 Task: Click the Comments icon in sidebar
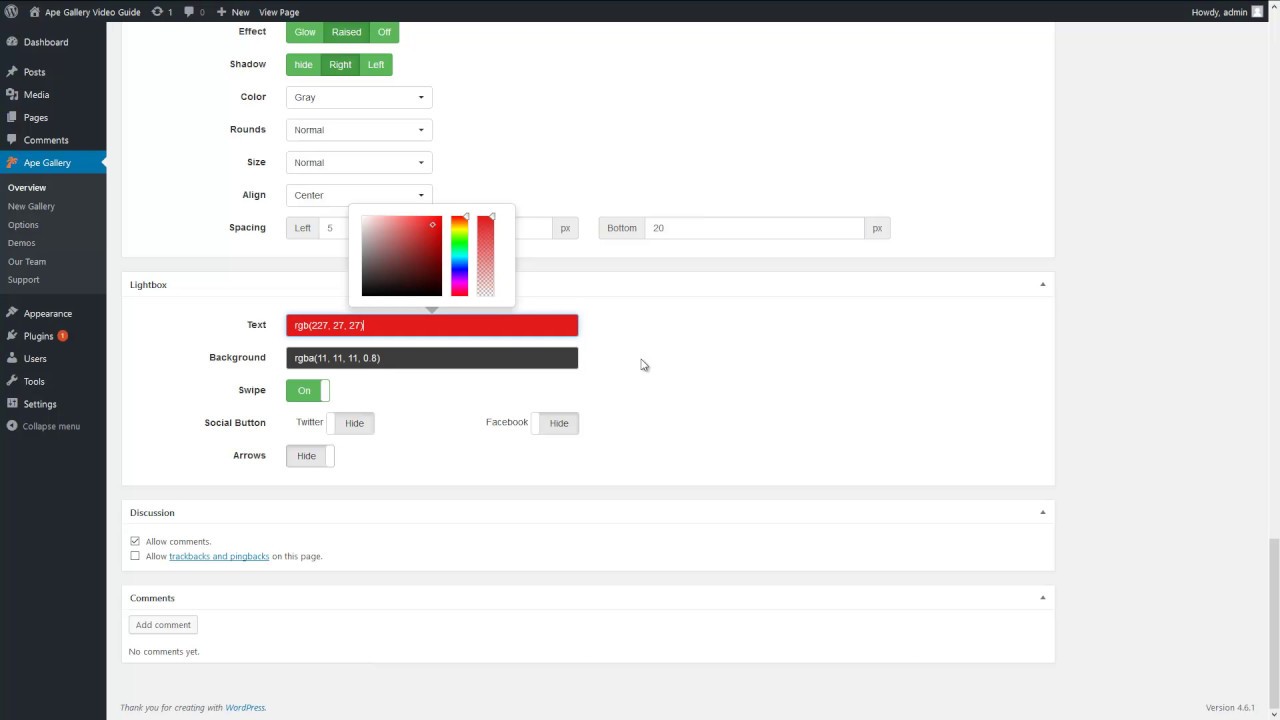point(12,140)
